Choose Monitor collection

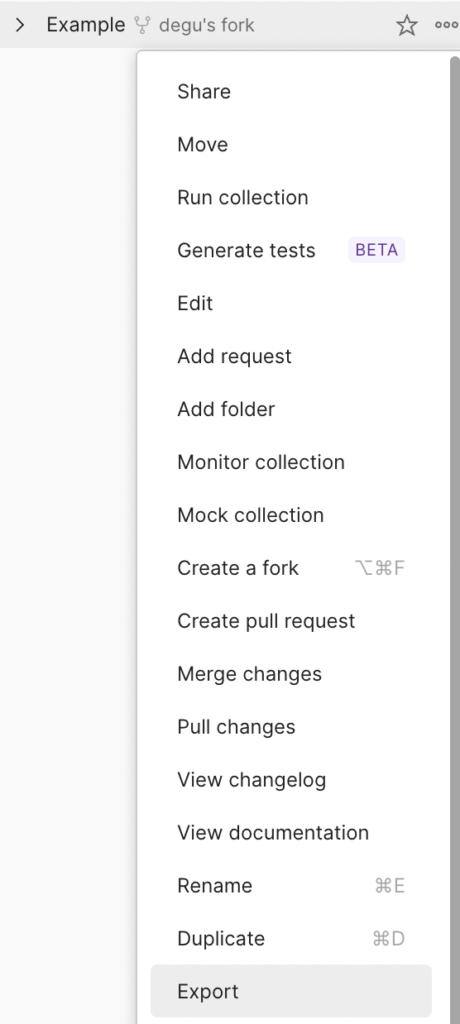point(291,462)
